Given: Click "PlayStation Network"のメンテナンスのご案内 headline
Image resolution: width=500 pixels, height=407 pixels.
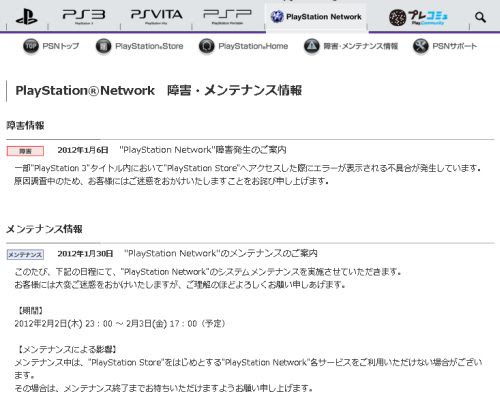Looking at the screenshot, I should point(221,253).
